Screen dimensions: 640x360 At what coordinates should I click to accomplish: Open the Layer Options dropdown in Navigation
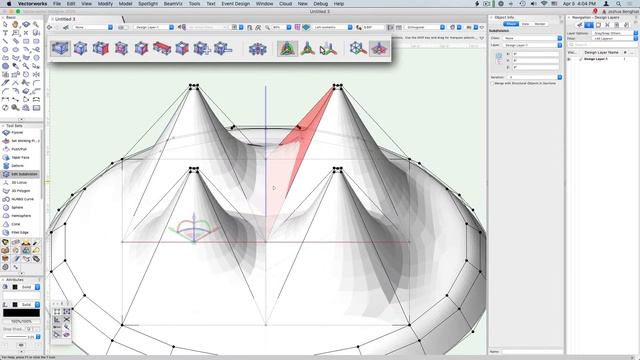614,33
